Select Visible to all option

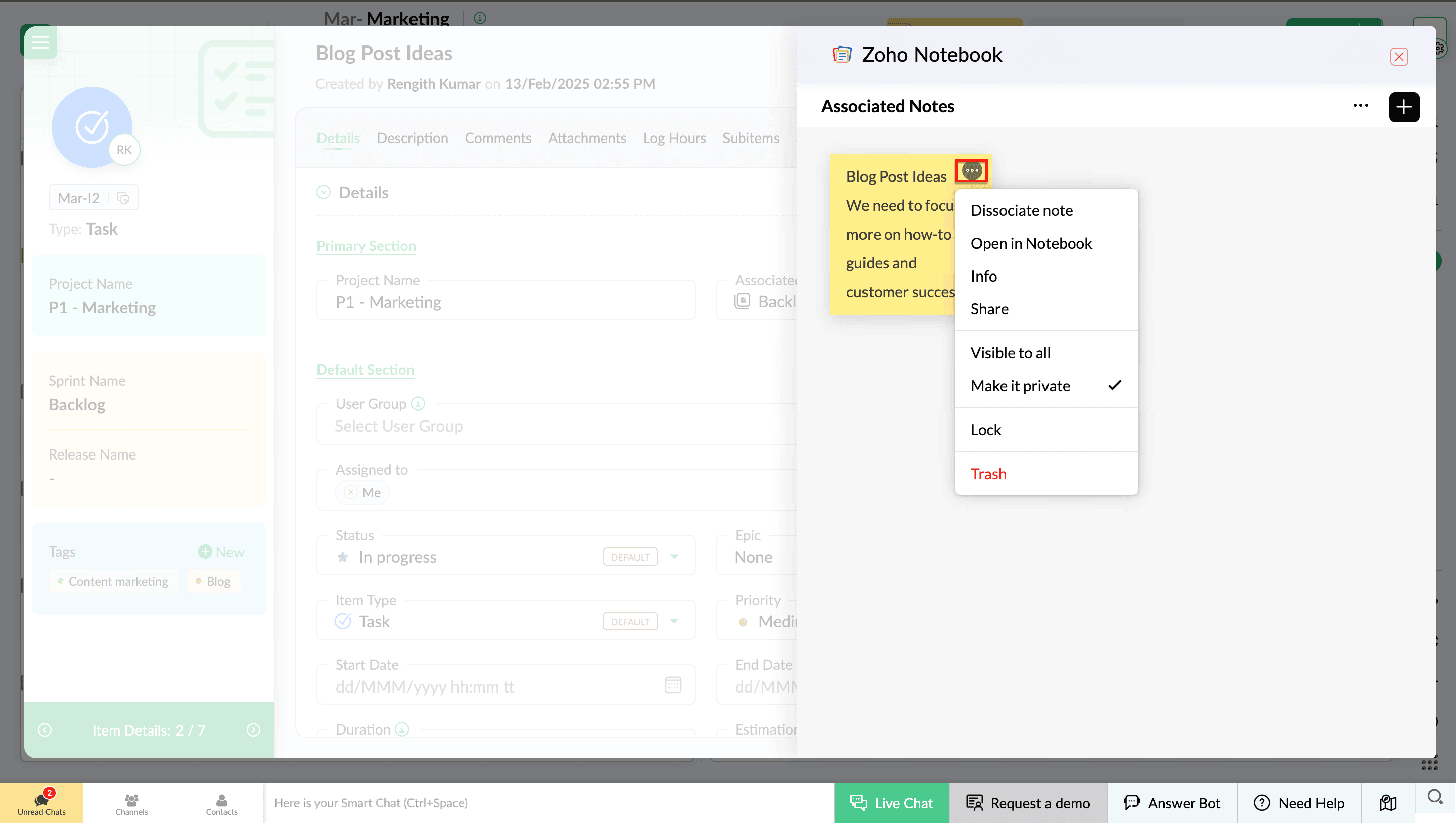1010,353
